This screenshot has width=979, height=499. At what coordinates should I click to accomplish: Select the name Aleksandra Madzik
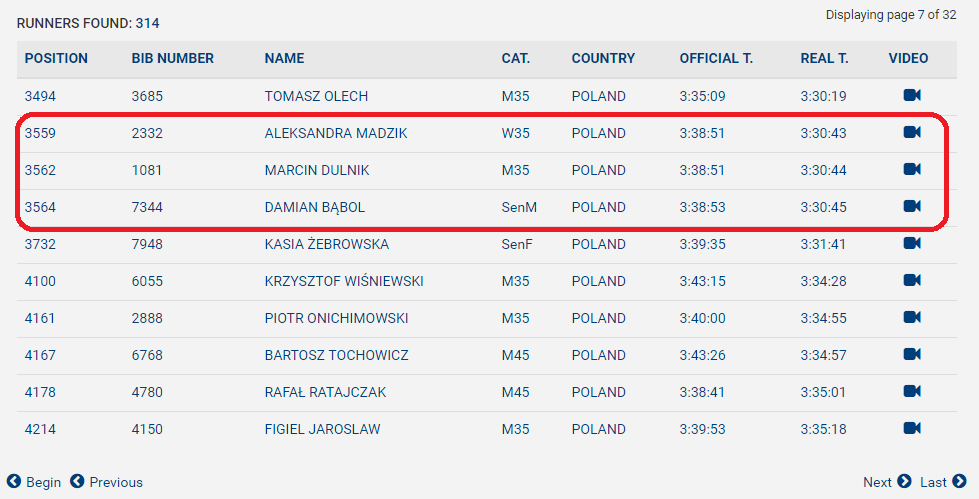pos(336,133)
